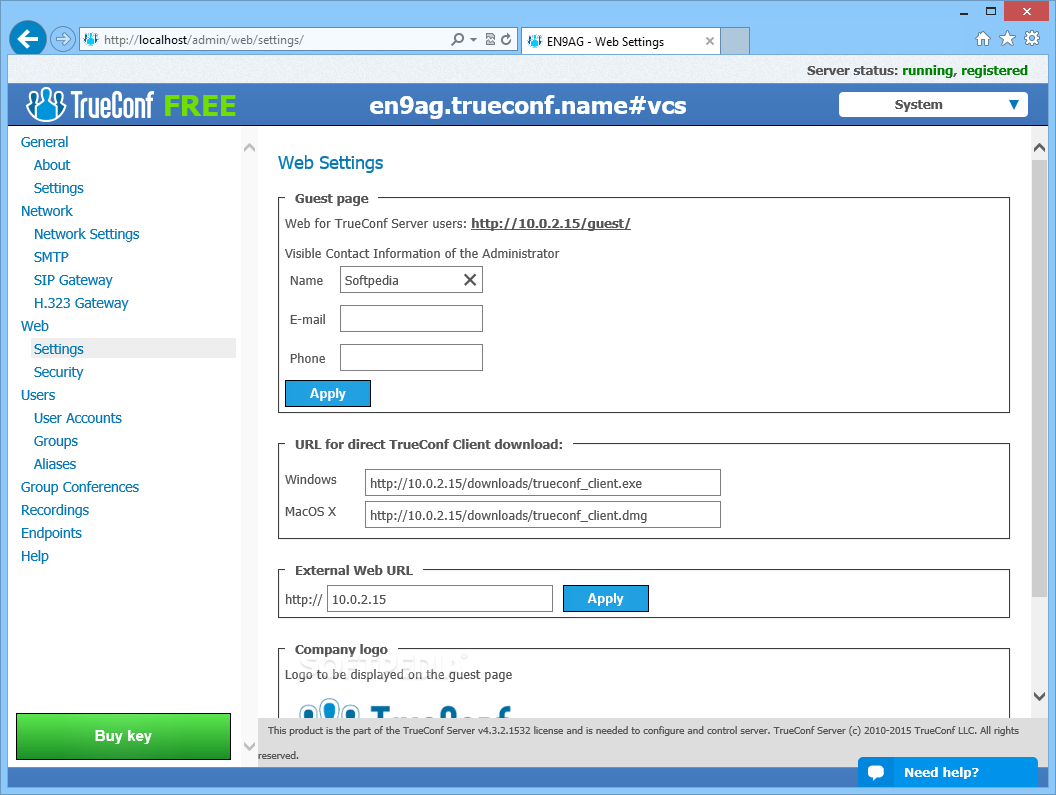Open the address bar search dropdown arrow
Screen dimensions: 1056x795
(x=473, y=40)
